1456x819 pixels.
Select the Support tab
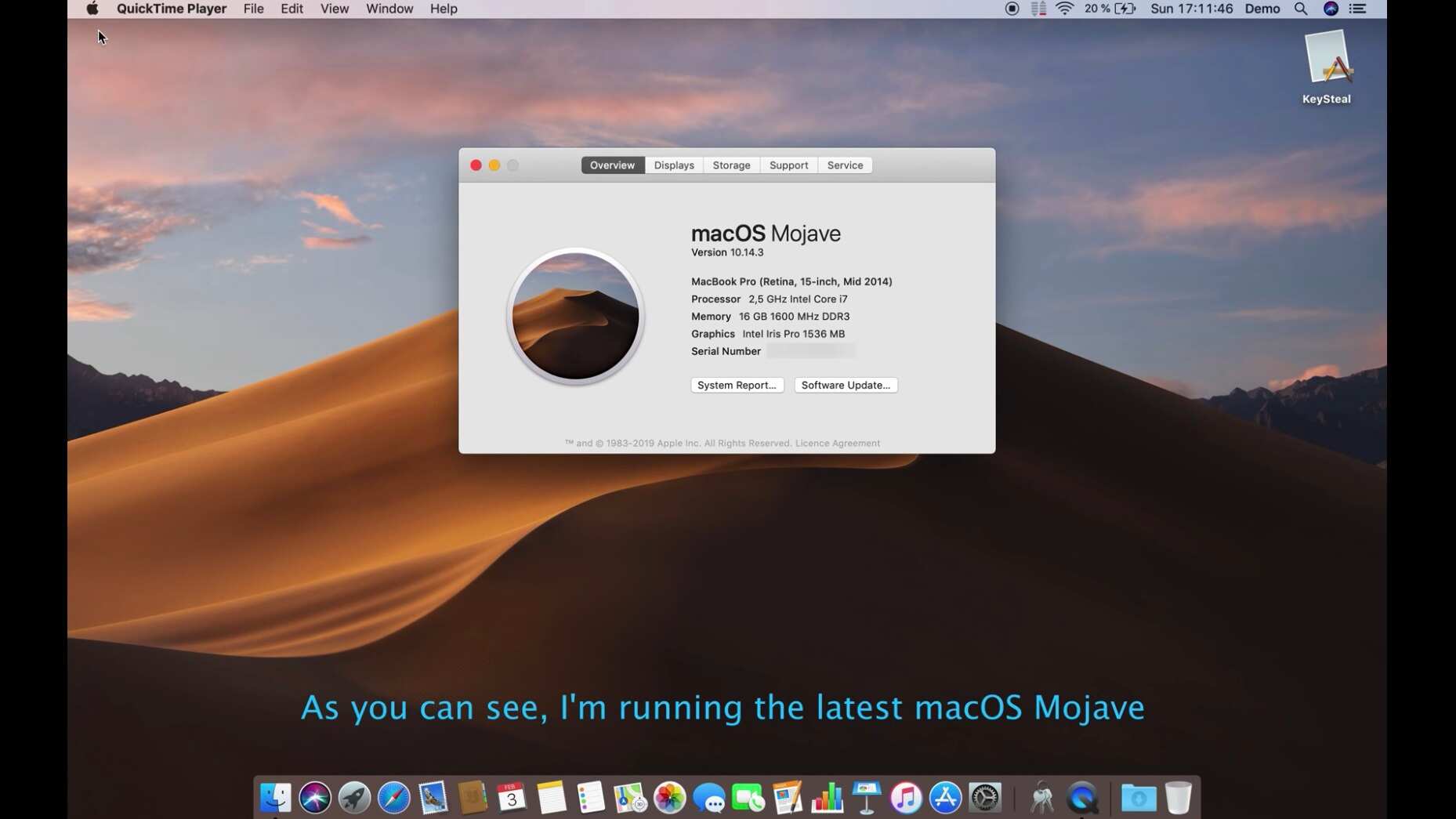coord(788,165)
